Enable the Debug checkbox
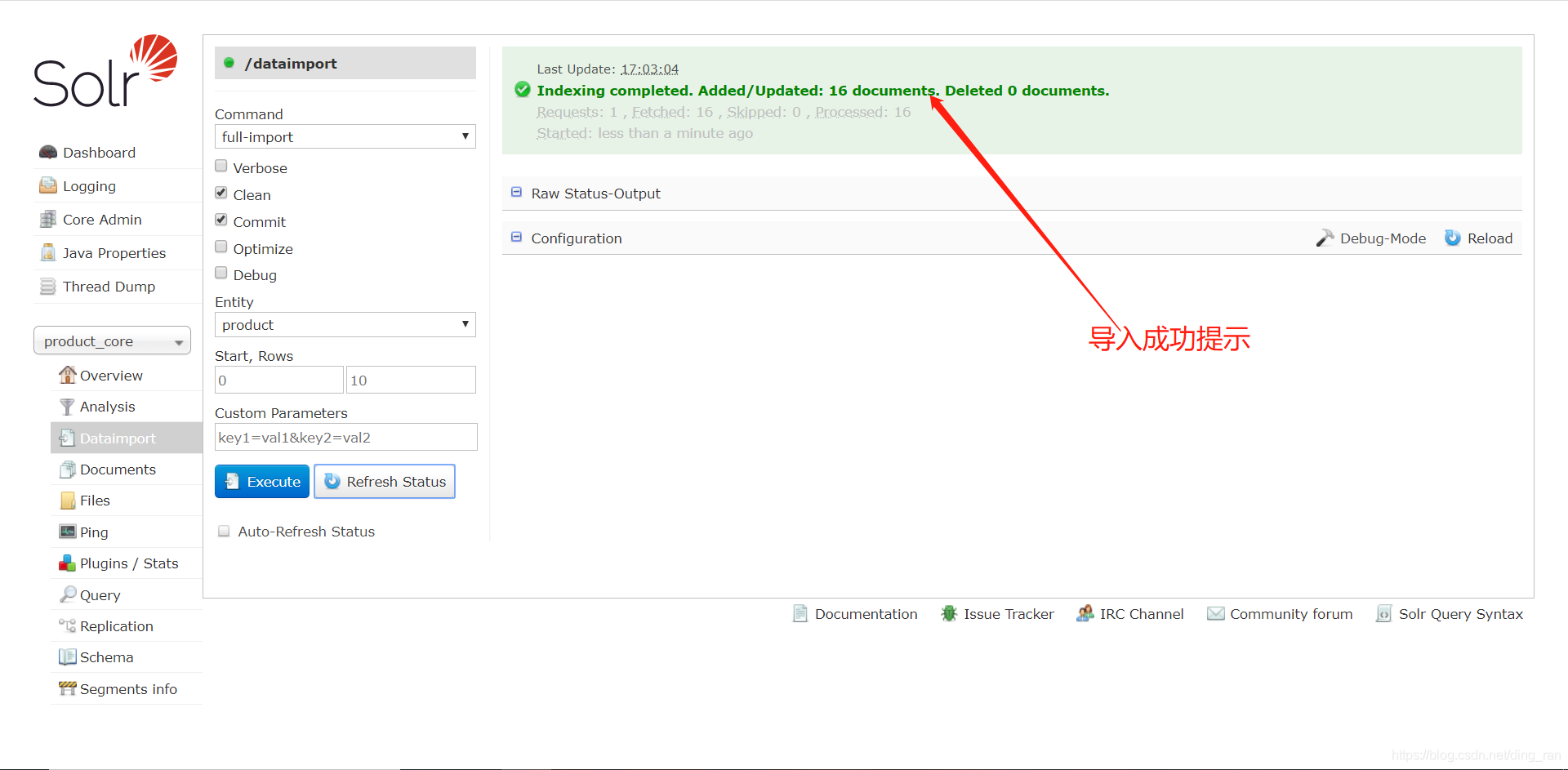Screen dimensions: 1568x770 [x=221, y=273]
